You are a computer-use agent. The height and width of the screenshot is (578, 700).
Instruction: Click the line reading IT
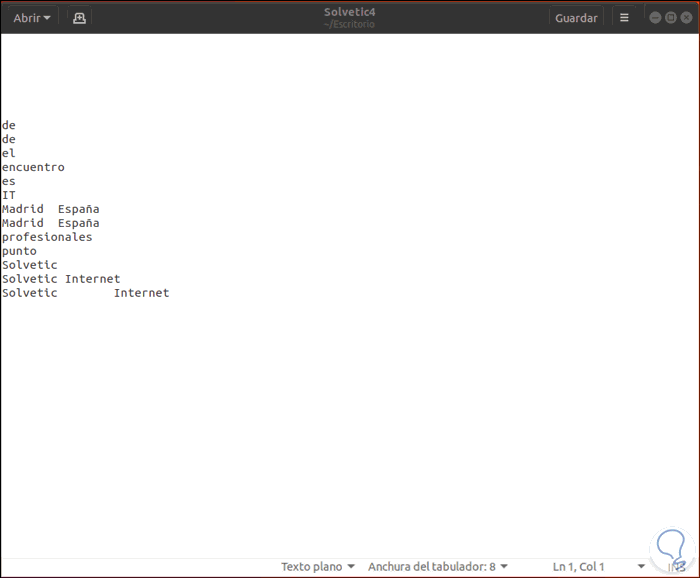tap(9, 195)
